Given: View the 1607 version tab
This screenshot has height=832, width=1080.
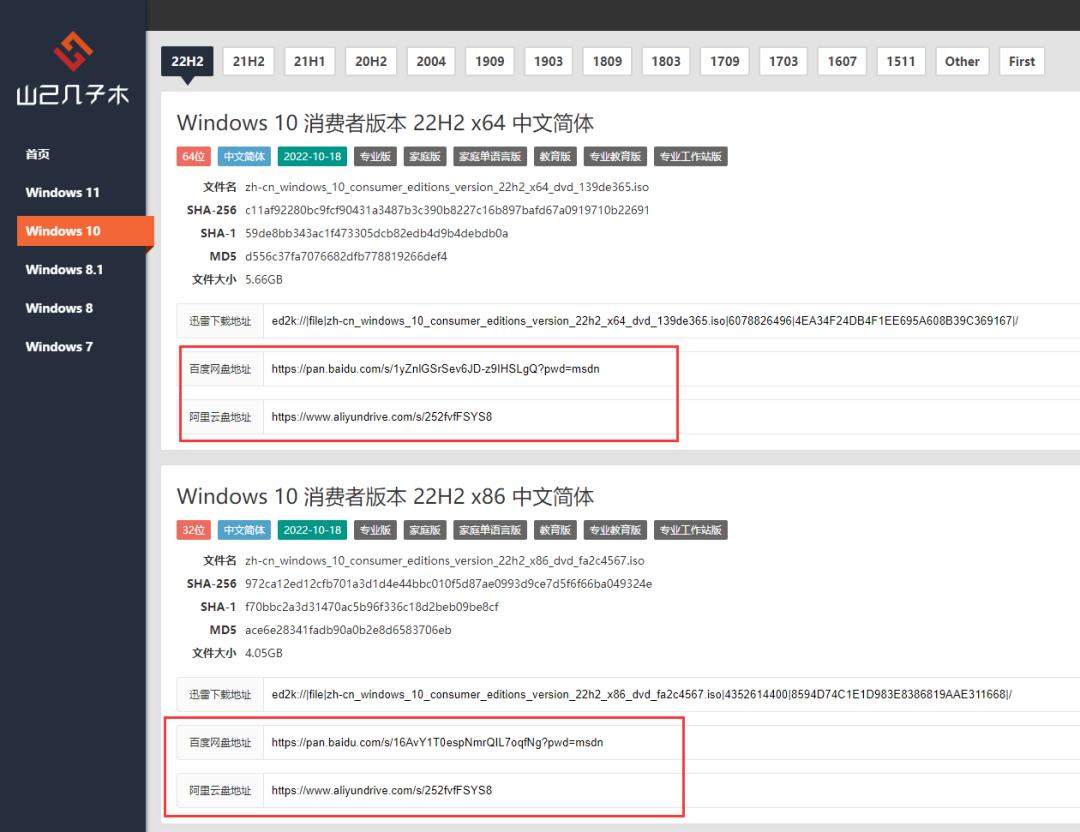Looking at the screenshot, I should [x=842, y=61].
